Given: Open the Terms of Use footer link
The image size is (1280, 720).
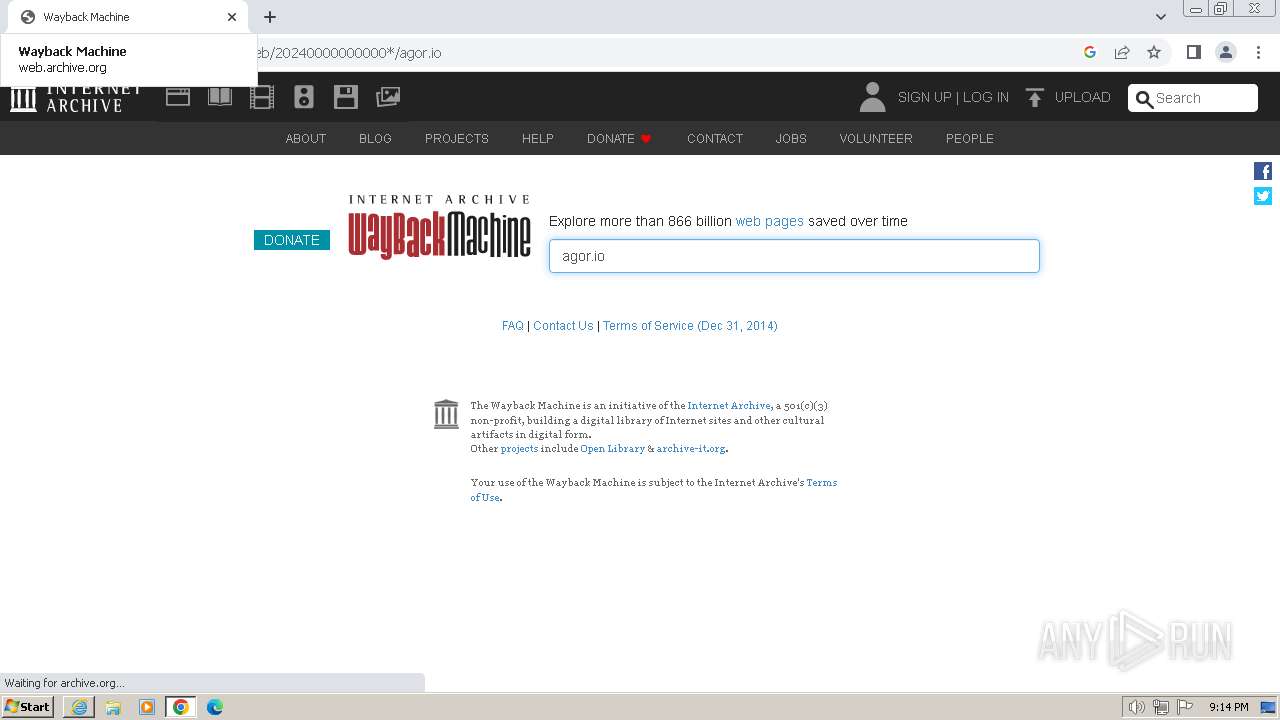Looking at the screenshot, I should (x=821, y=483).
